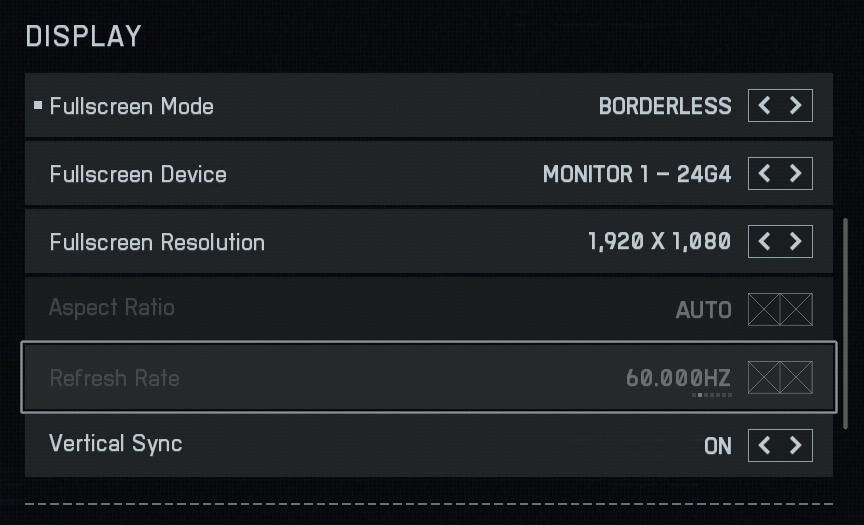The height and width of the screenshot is (525, 864).
Task: Click right arrow for Fullscreen Mode
Action: coord(796,105)
